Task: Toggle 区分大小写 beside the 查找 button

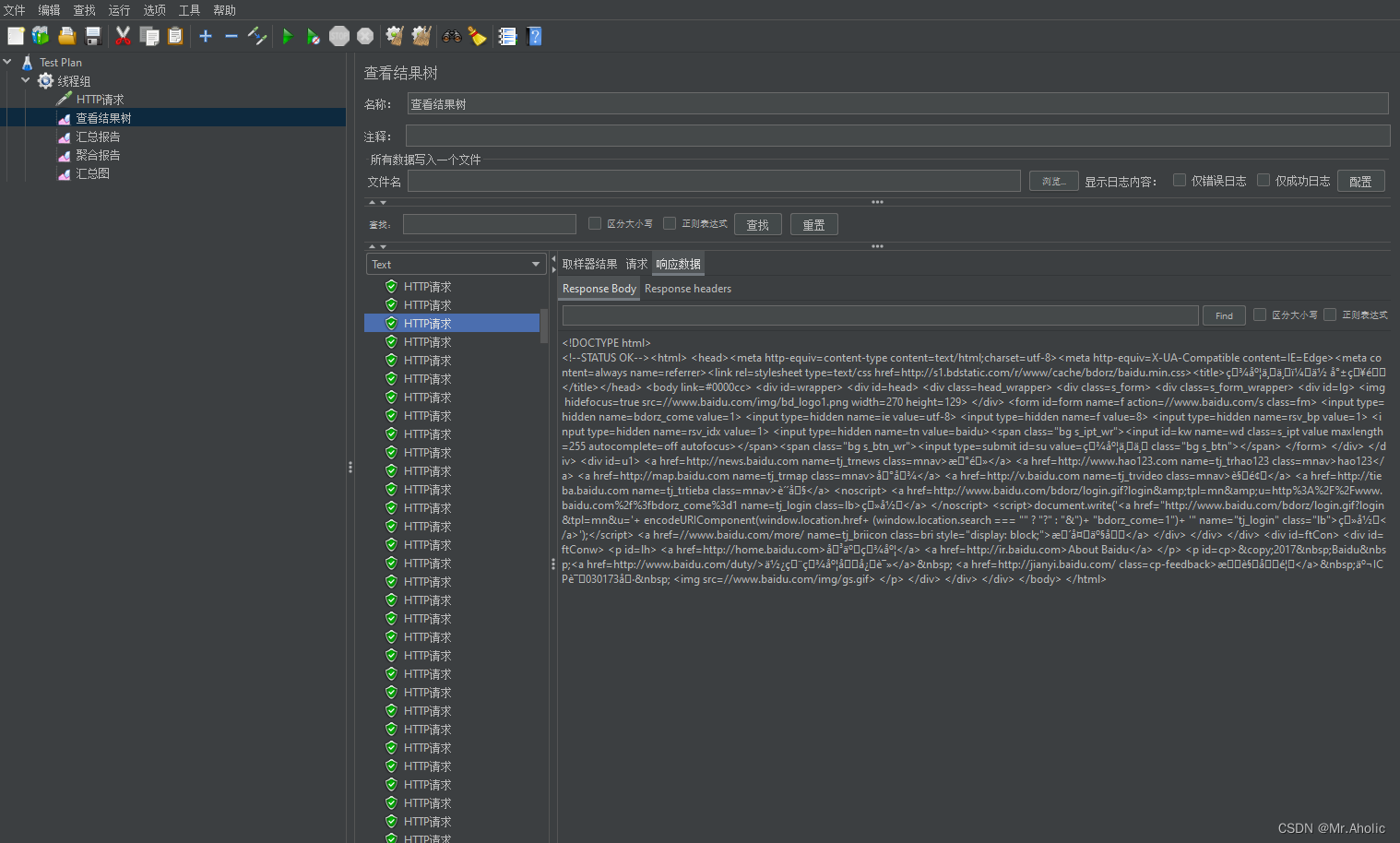Action: pos(595,223)
